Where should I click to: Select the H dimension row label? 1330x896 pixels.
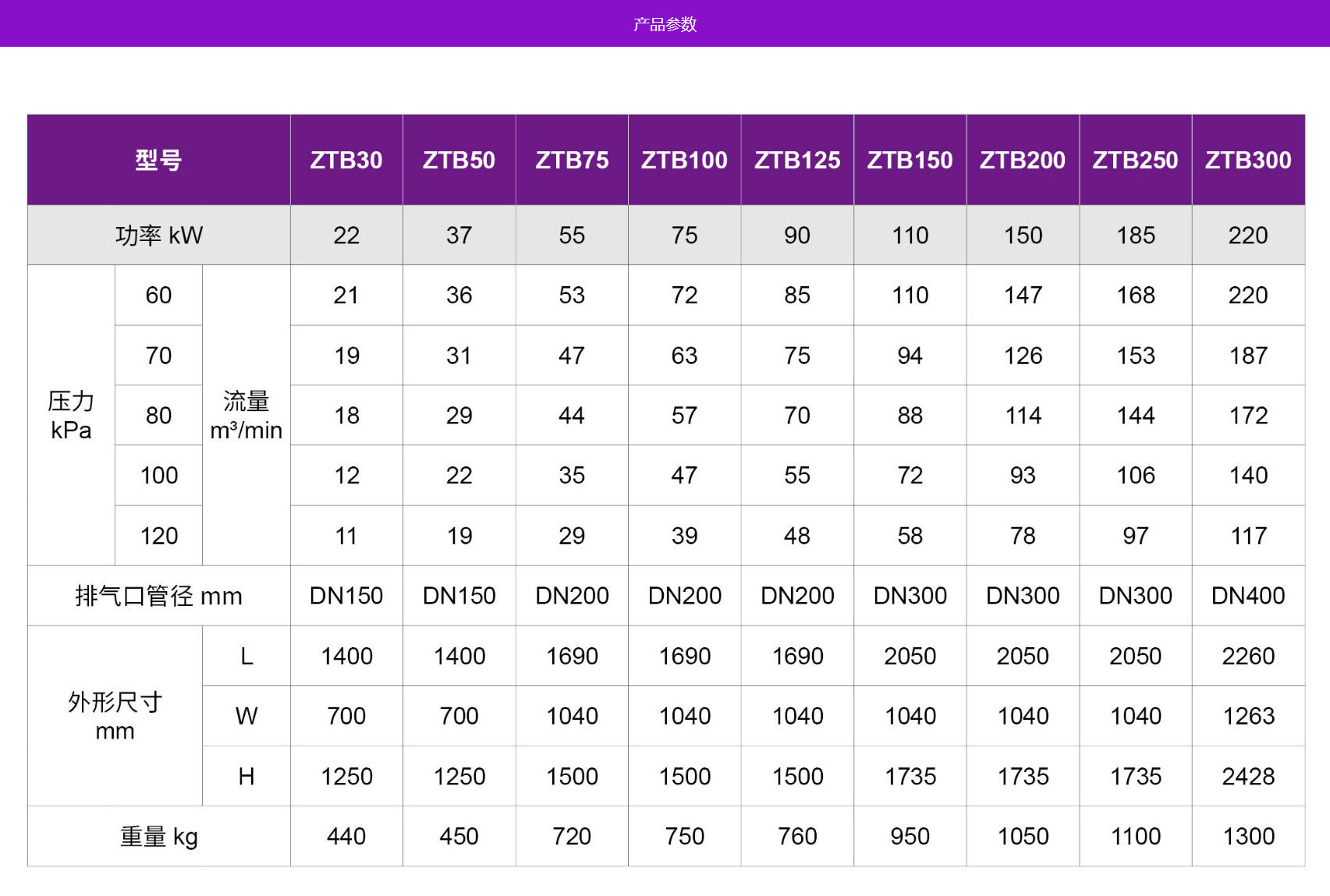click(x=246, y=776)
